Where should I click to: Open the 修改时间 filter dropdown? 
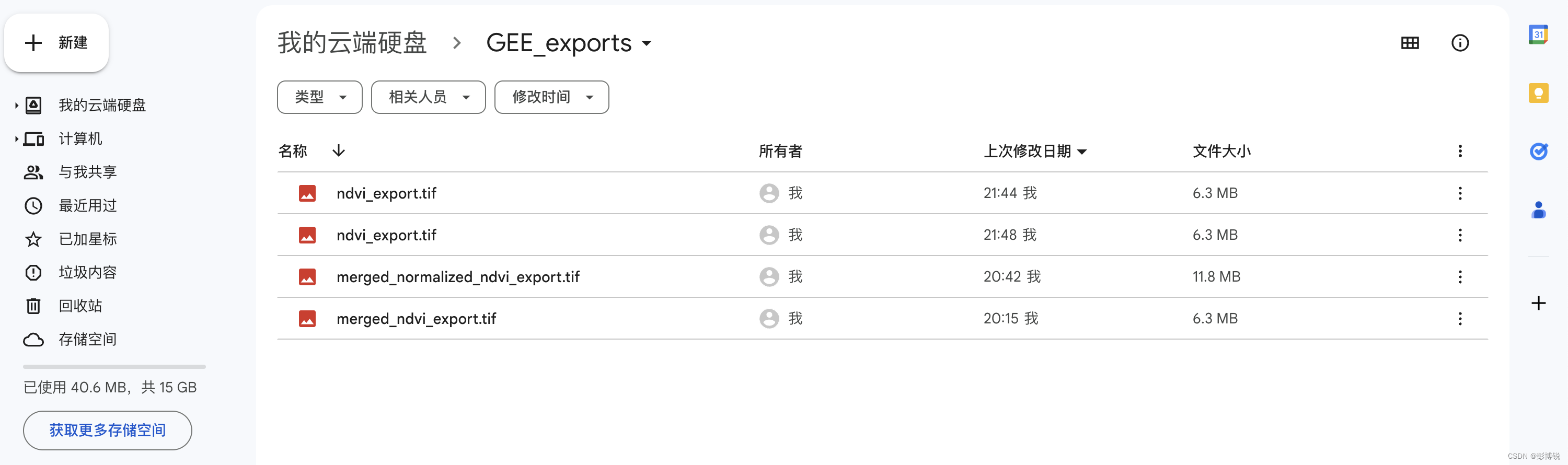tap(551, 97)
